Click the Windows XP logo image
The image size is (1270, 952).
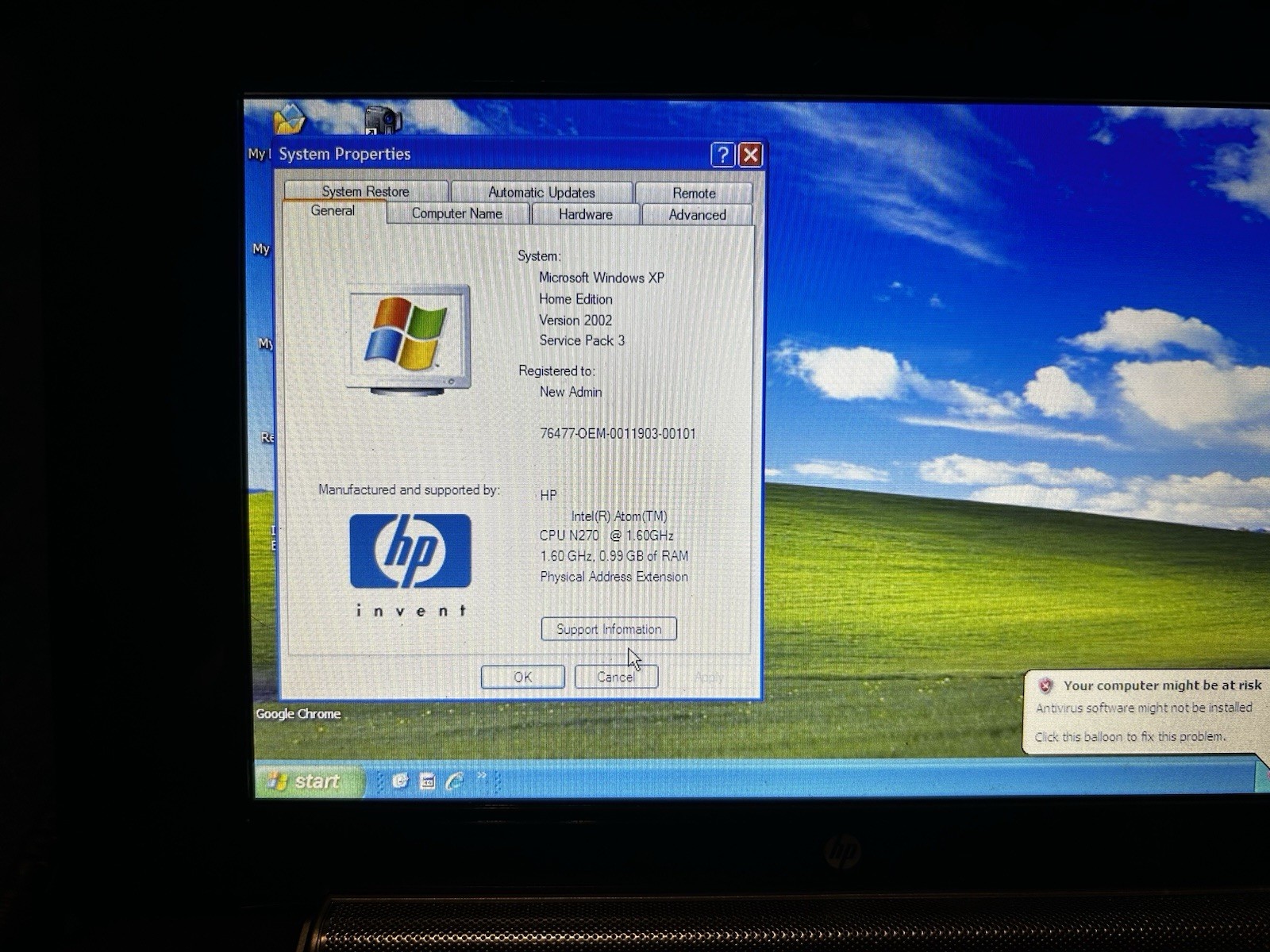409,340
